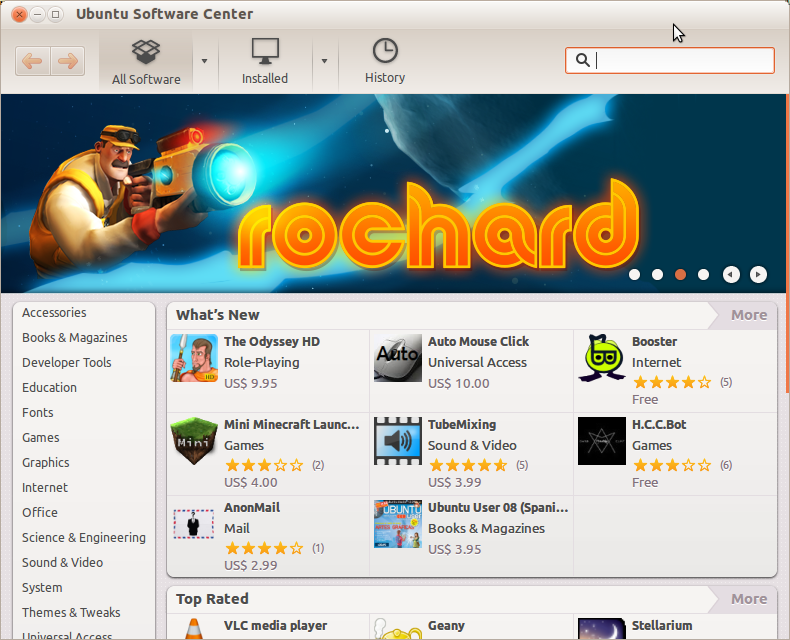This screenshot has width=790, height=640.
Task: Click the forward navigation arrow
Action: (x=67, y=61)
